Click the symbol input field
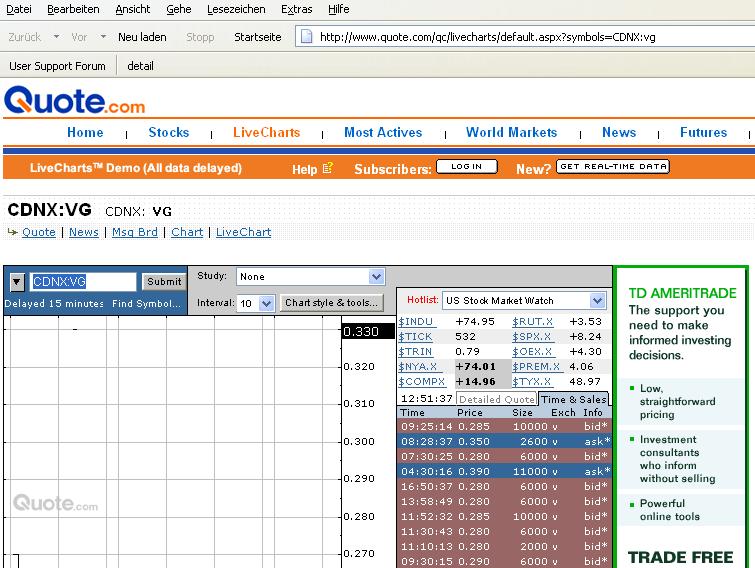Viewport: 755px width, 568px height. click(x=83, y=282)
